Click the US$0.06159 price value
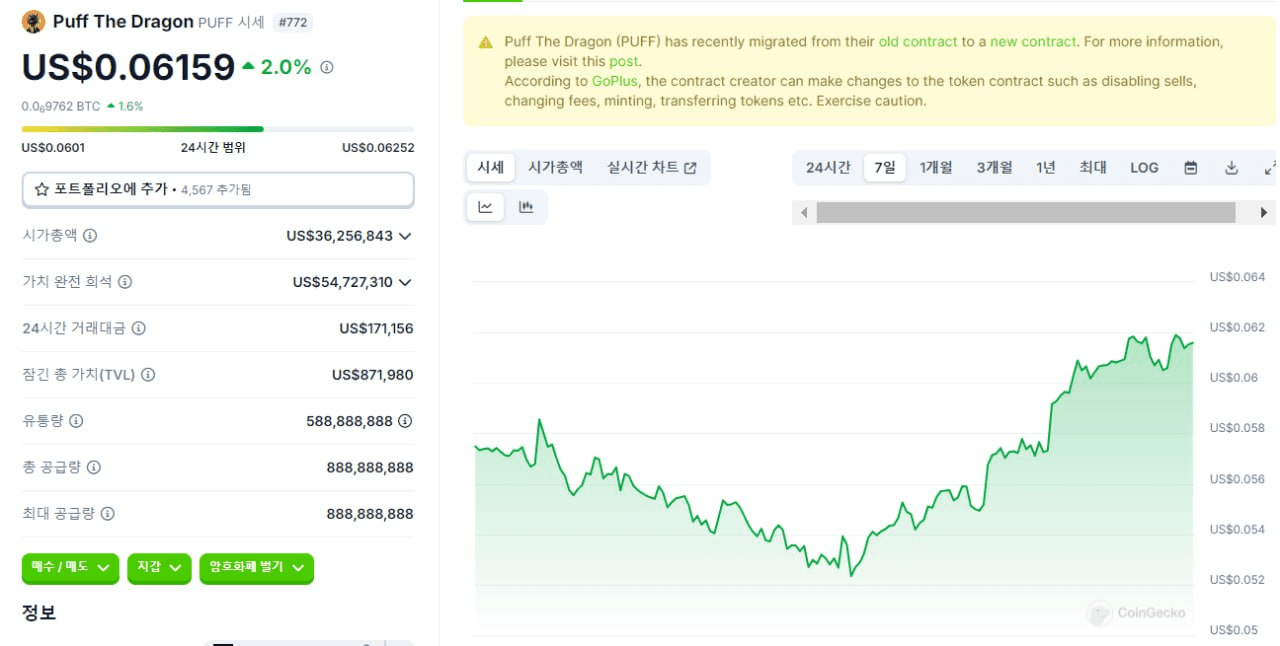This screenshot has width=1280, height=646. point(128,67)
